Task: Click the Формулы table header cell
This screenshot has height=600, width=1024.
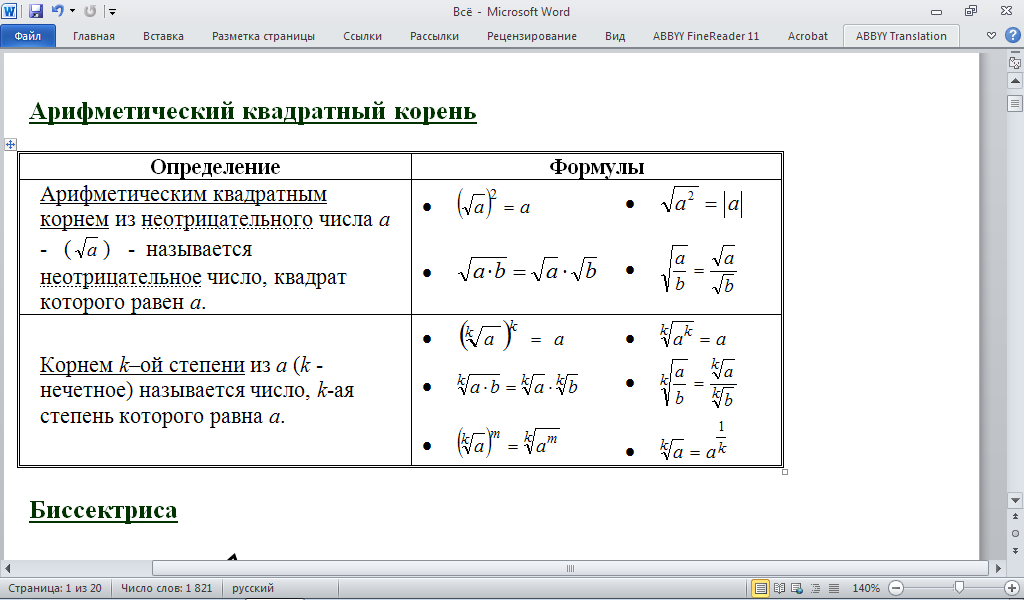Action: (597, 166)
